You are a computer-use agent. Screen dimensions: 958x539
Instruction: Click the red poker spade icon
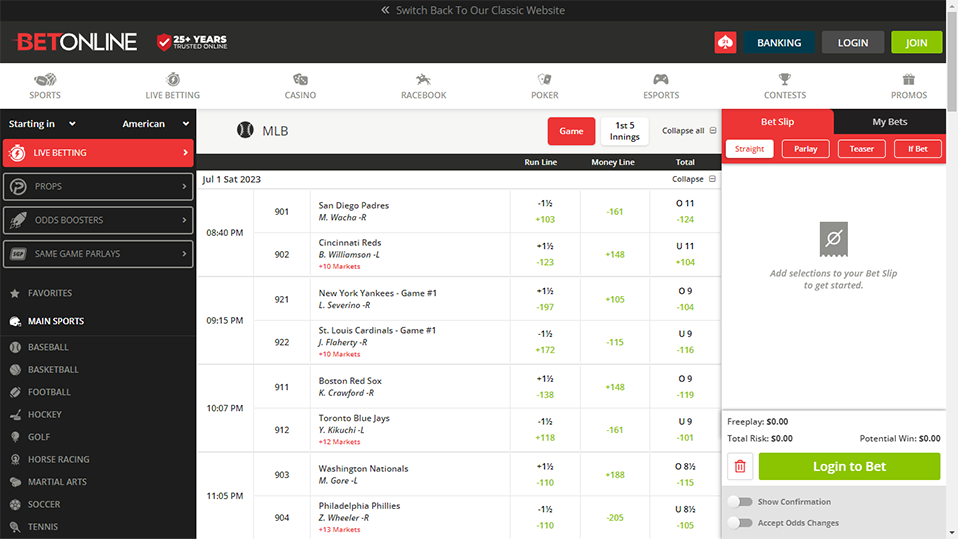coord(725,43)
